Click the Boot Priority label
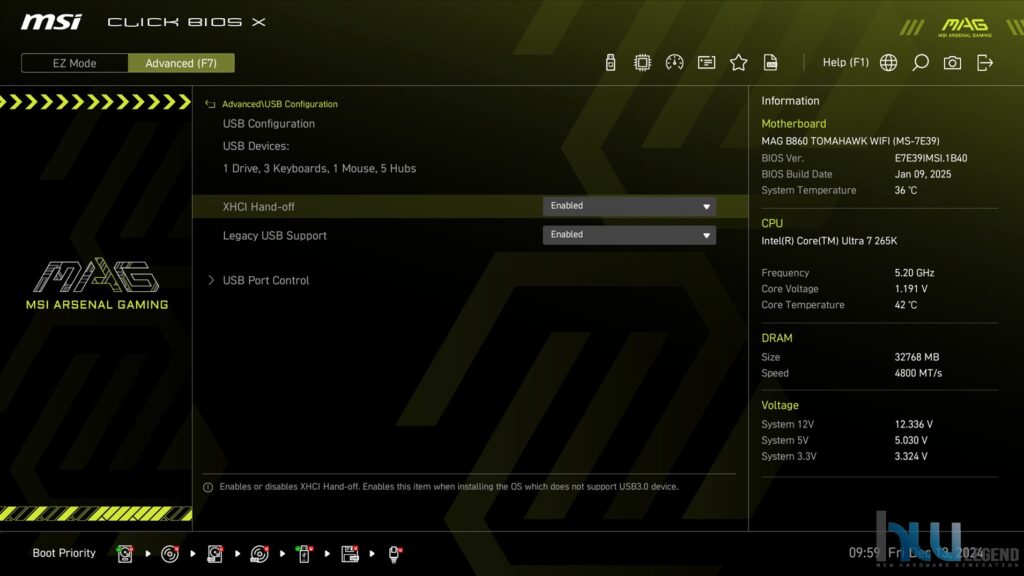The height and width of the screenshot is (576, 1024). coord(64,553)
